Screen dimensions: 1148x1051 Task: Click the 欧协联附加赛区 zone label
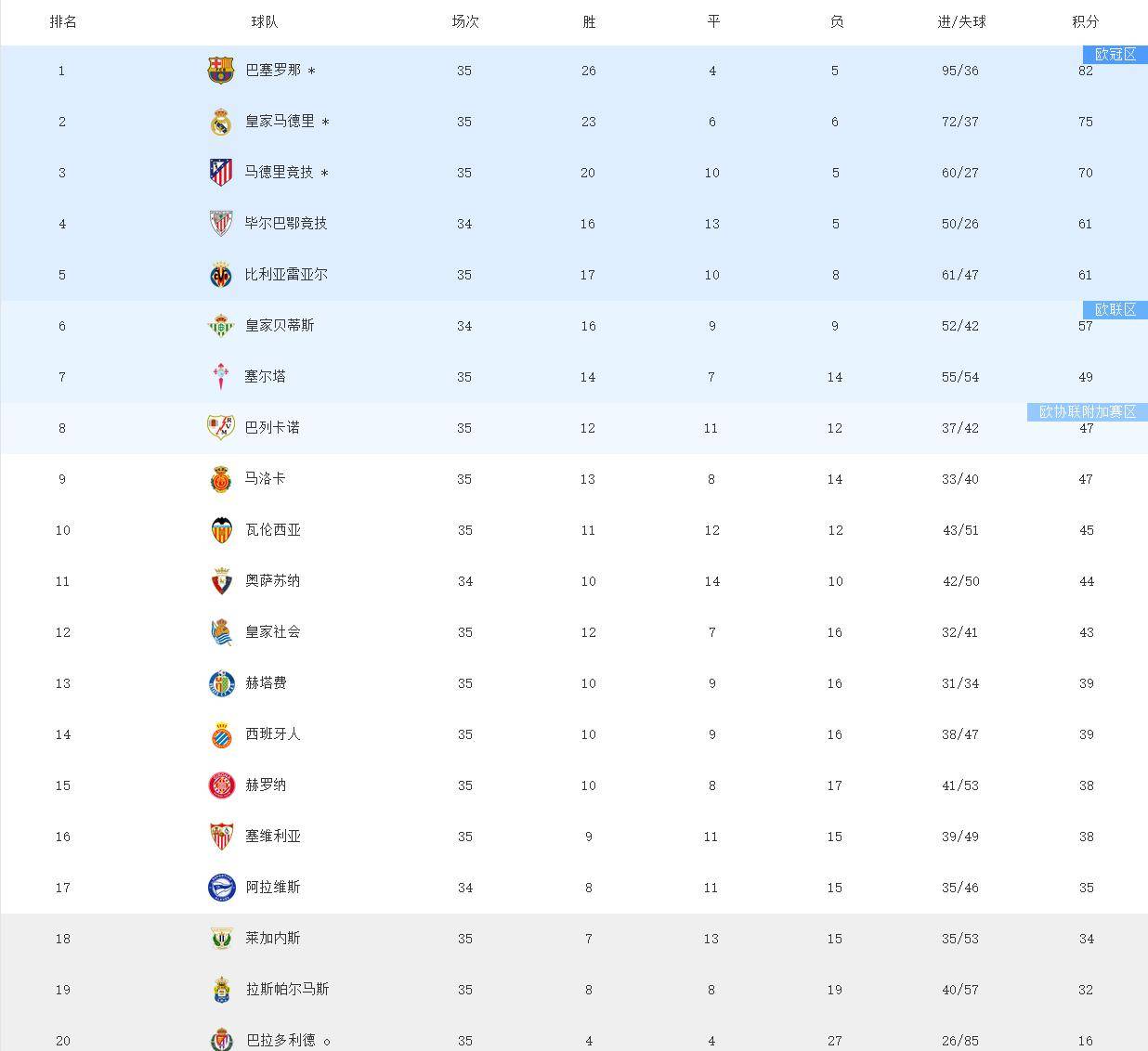(1087, 412)
